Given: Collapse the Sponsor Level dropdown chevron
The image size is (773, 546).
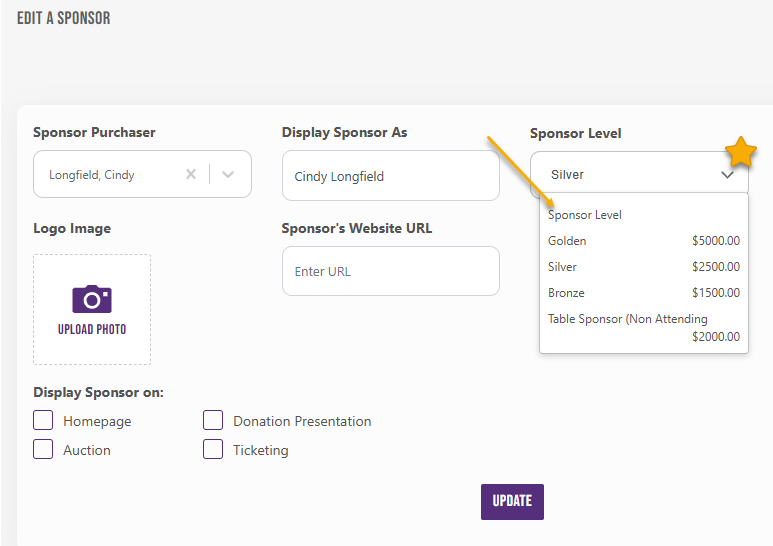Looking at the screenshot, I should tap(727, 175).
